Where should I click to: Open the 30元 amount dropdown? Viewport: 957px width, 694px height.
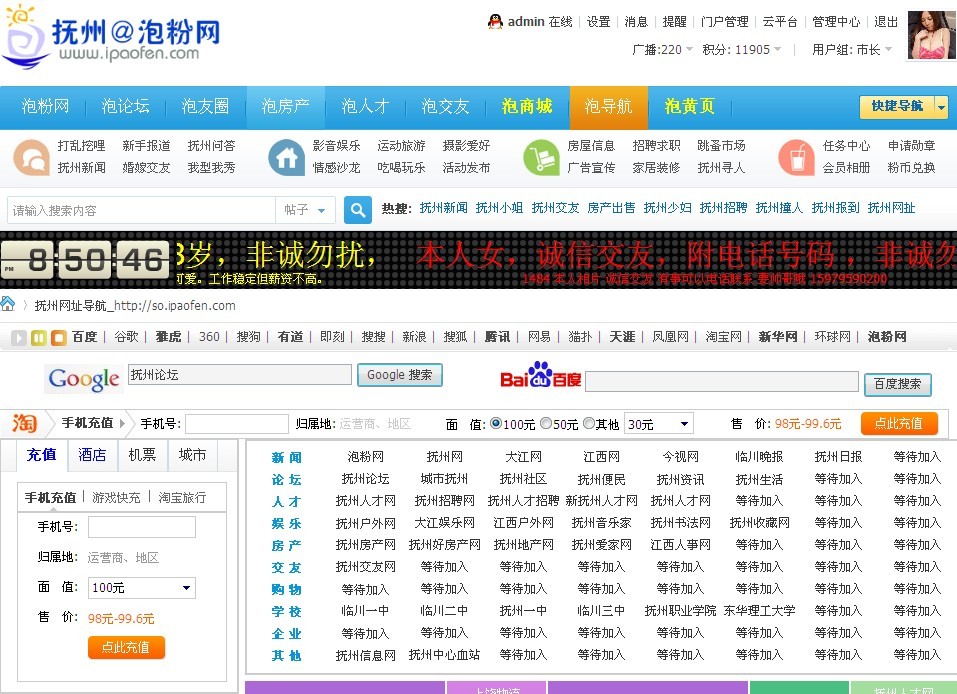[659, 424]
